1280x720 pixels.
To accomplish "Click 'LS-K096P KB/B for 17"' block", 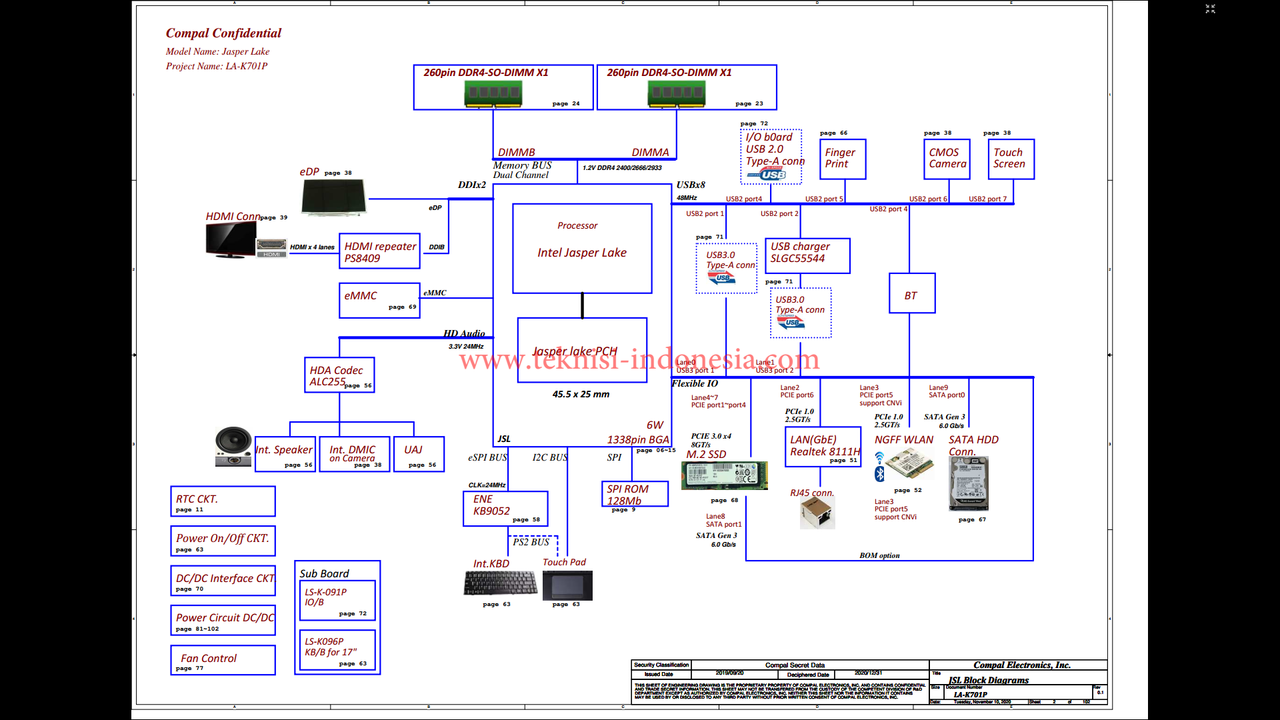I will pyautogui.click(x=338, y=650).
